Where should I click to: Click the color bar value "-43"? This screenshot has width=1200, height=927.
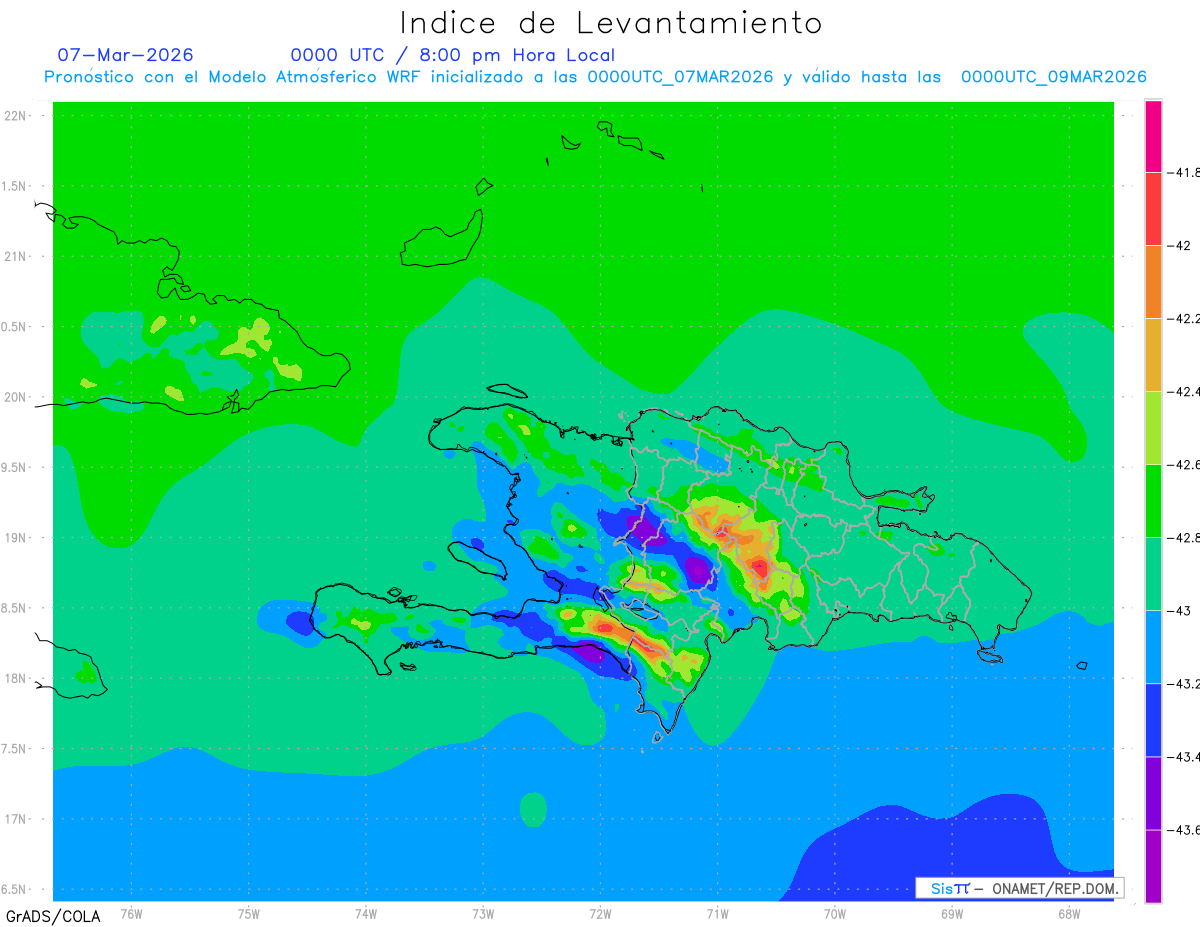click(1181, 610)
